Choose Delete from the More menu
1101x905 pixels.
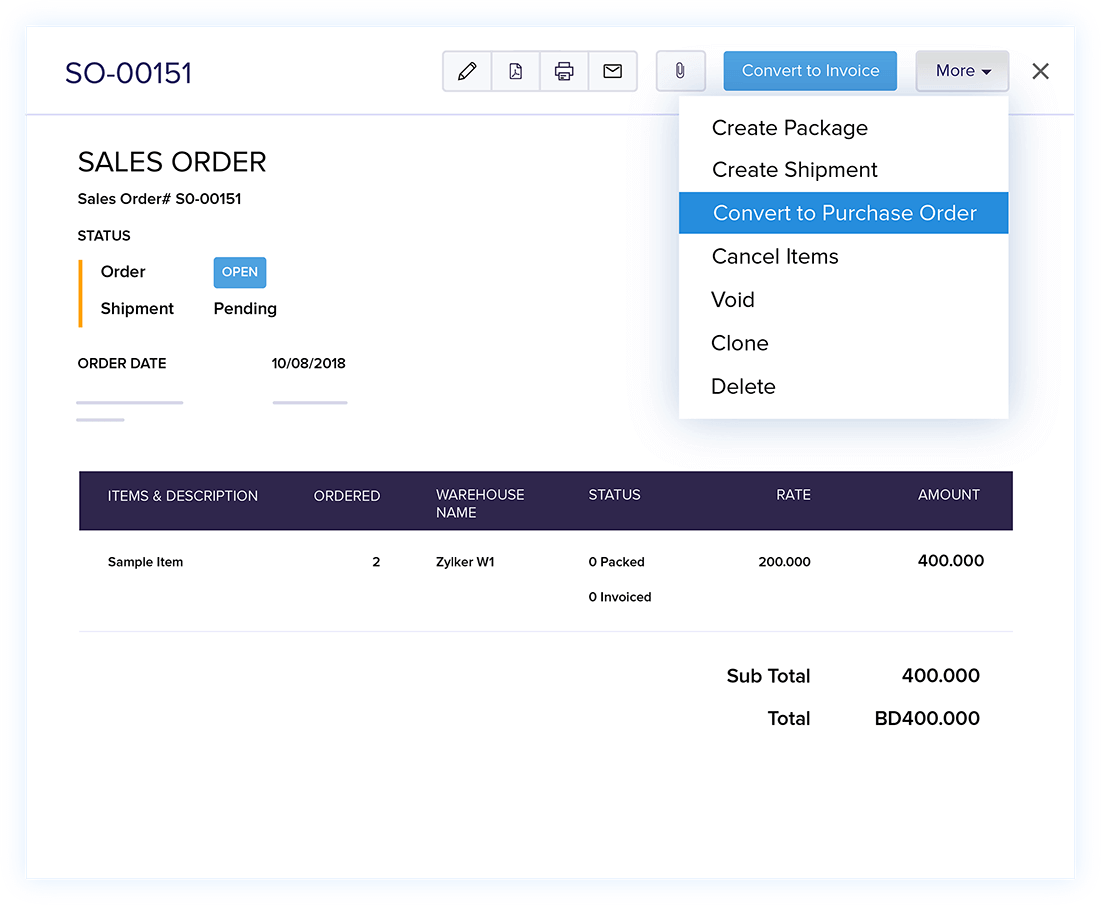click(743, 387)
